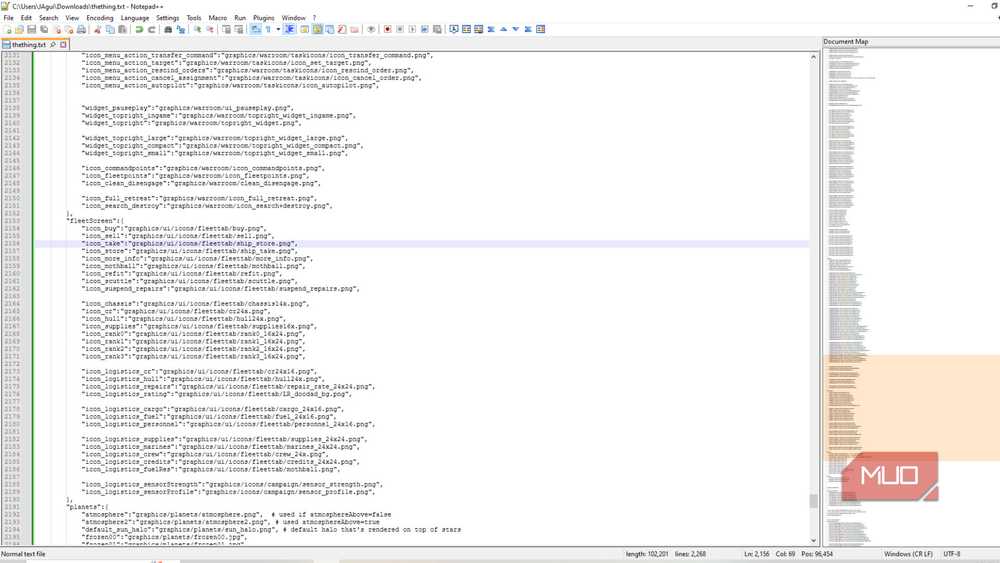Screen dimensions: 1000x563
Task: Click the "UTF-8" encoding status bar entry
Action: (952, 554)
